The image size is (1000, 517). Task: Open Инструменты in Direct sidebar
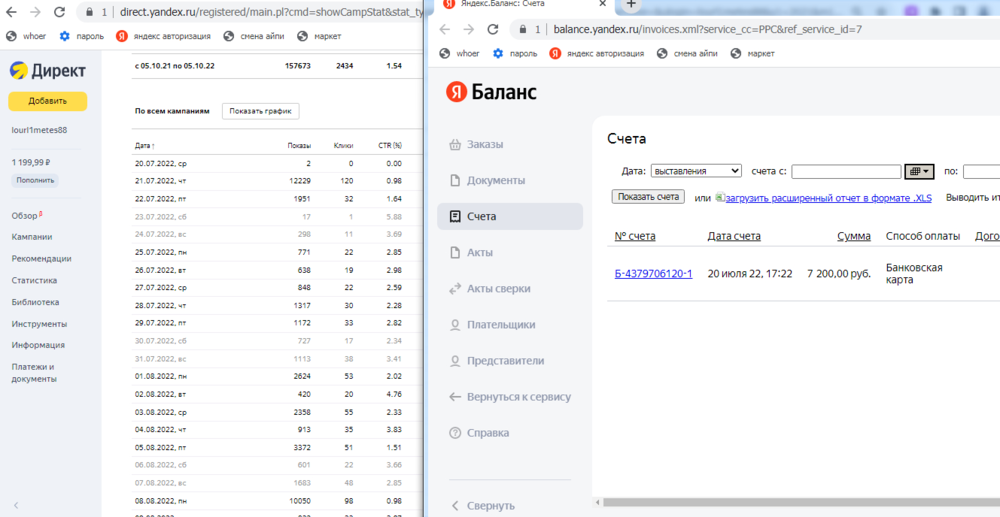click(39, 324)
